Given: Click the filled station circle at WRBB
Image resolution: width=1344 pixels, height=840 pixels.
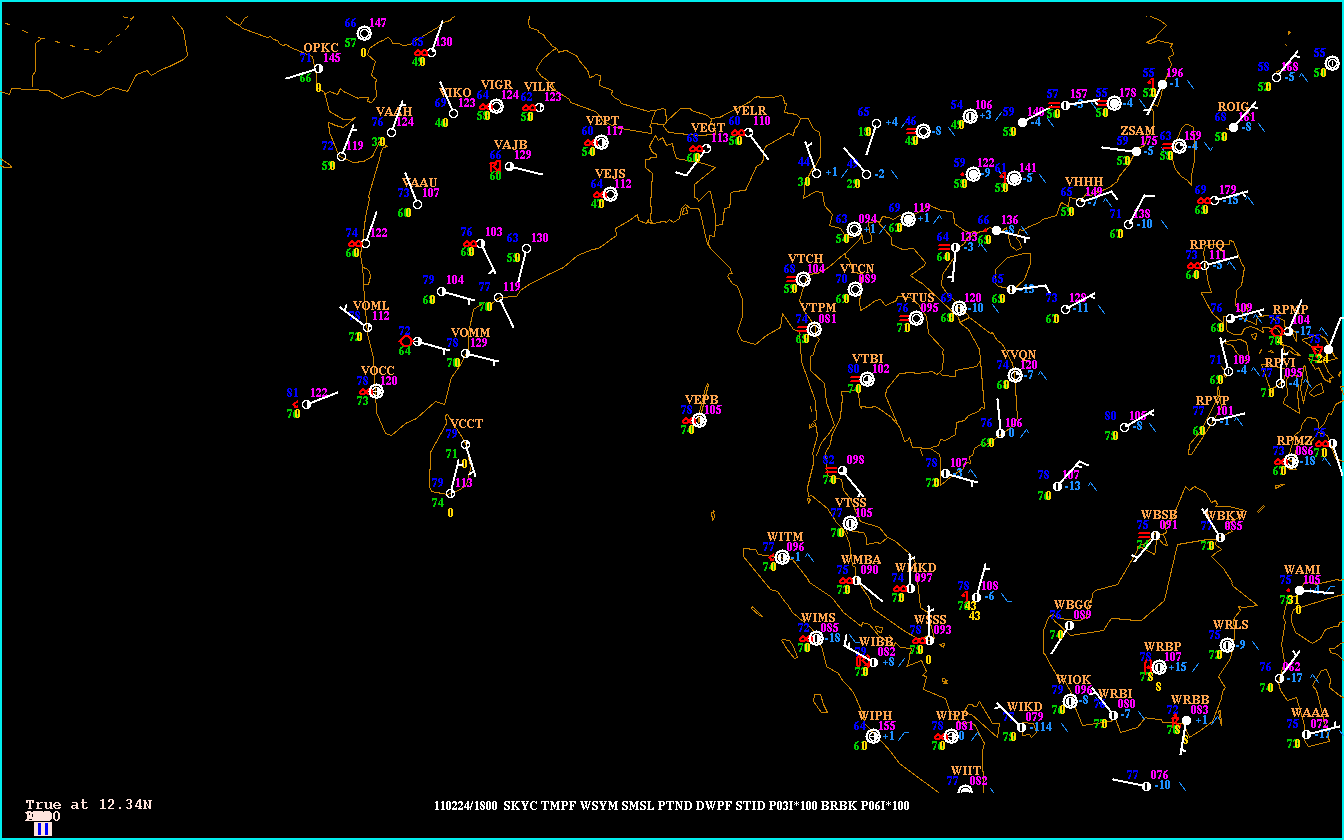Looking at the screenshot, I should click(x=1186, y=720).
